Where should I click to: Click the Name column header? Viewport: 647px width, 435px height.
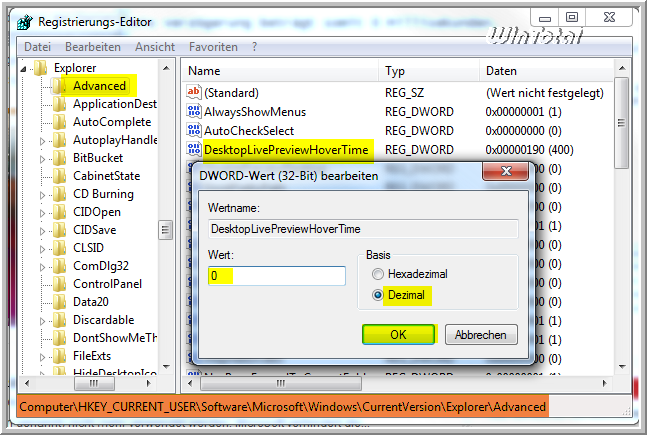[x=279, y=71]
